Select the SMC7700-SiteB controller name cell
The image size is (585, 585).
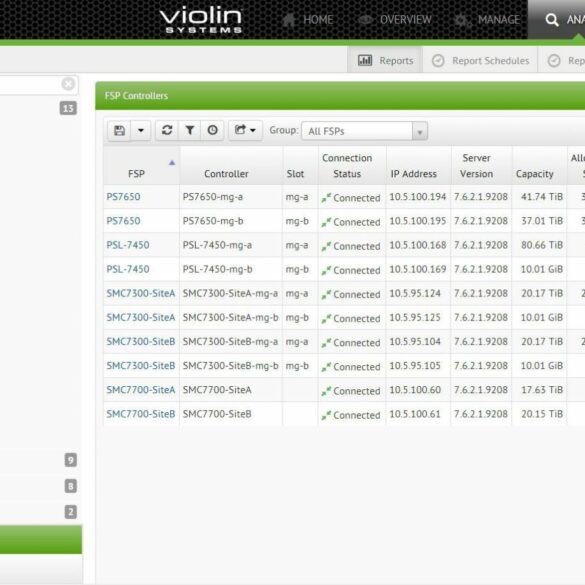tap(231, 414)
